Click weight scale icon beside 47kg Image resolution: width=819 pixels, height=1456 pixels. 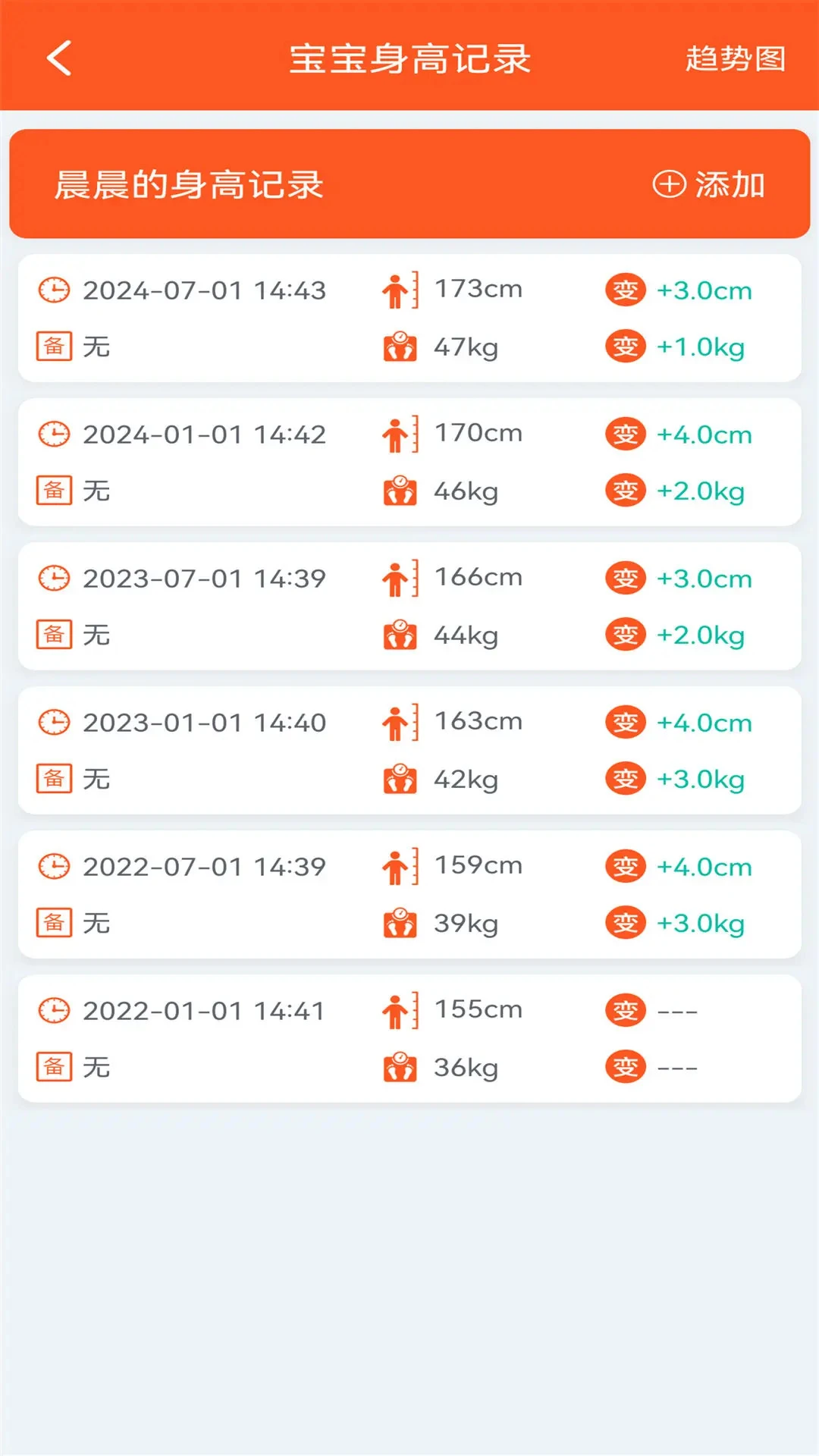400,347
